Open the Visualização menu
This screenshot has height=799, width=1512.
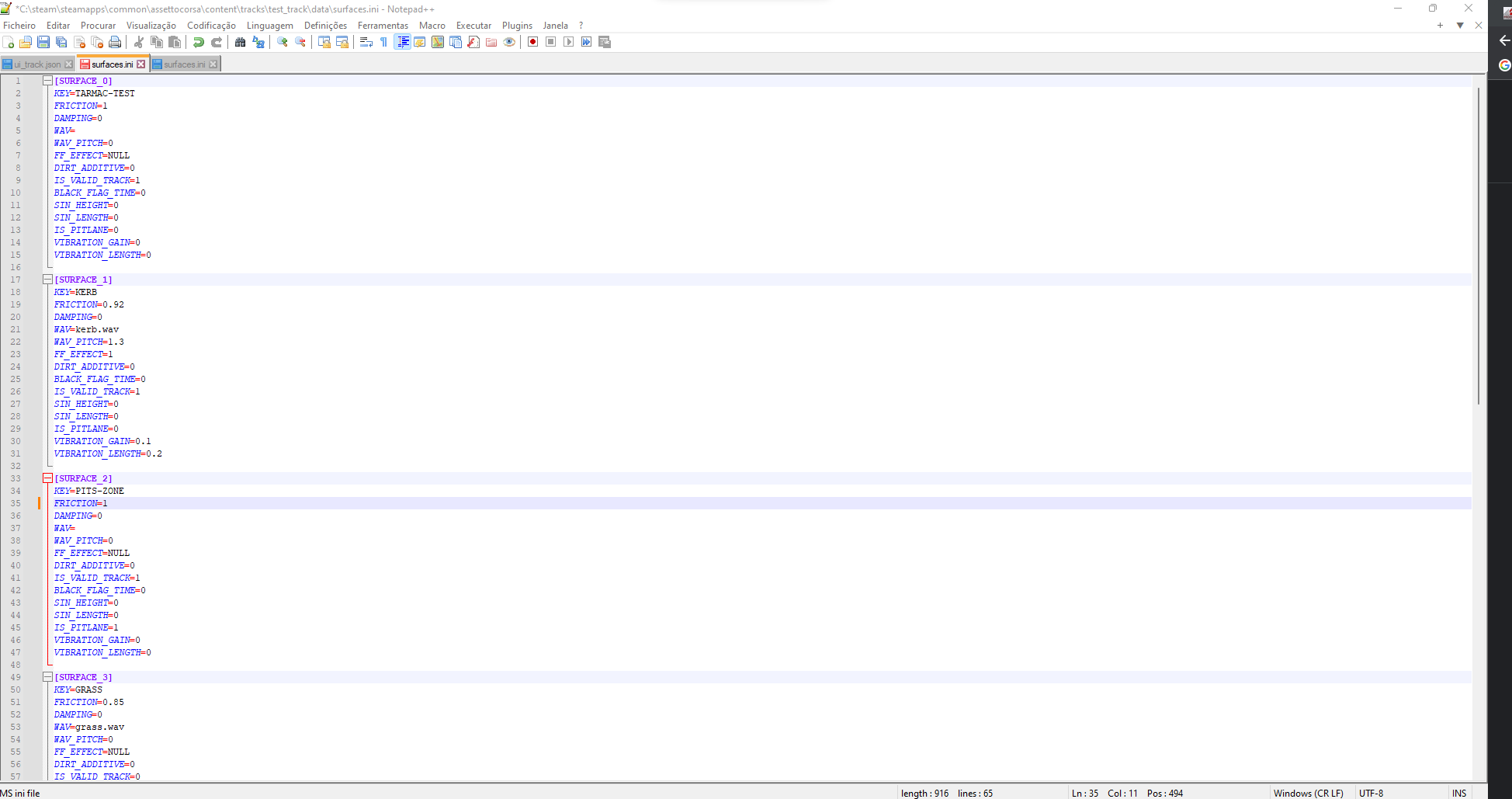coord(151,26)
